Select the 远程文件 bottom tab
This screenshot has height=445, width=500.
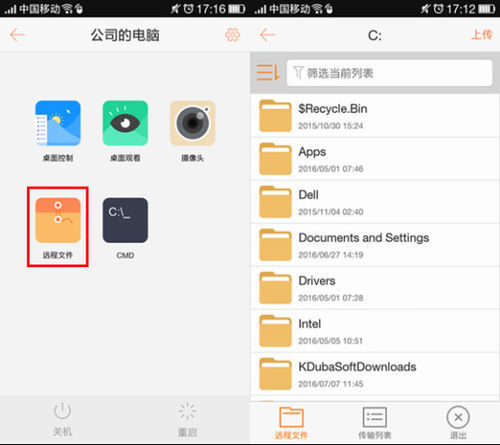click(291, 422)
